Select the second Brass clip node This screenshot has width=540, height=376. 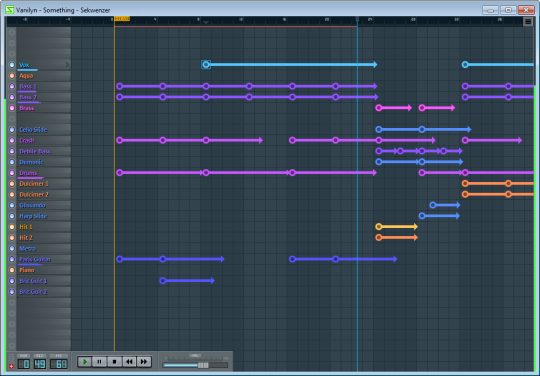click(422, 108)
